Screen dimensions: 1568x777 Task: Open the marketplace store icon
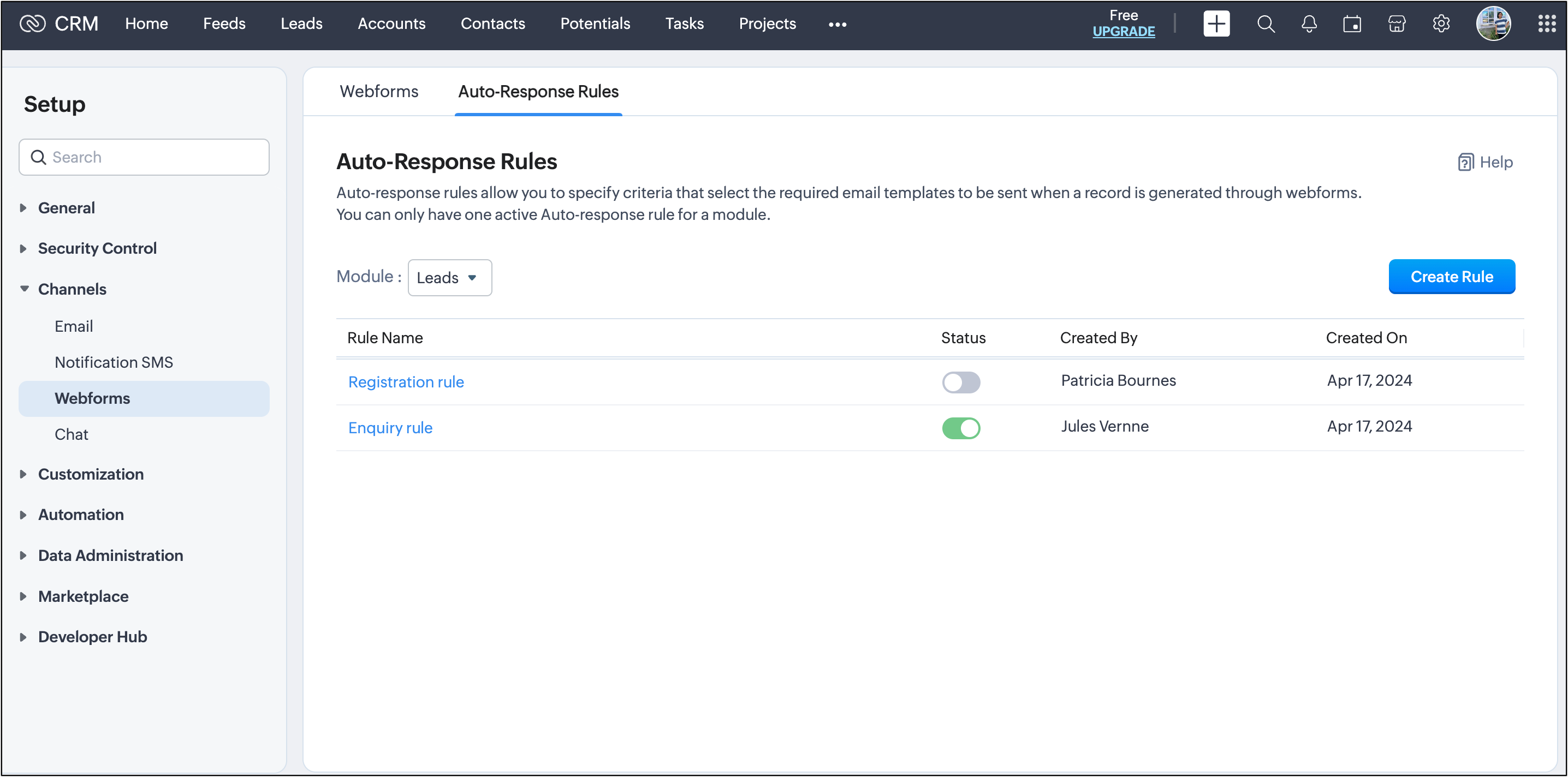(1397, 25)
